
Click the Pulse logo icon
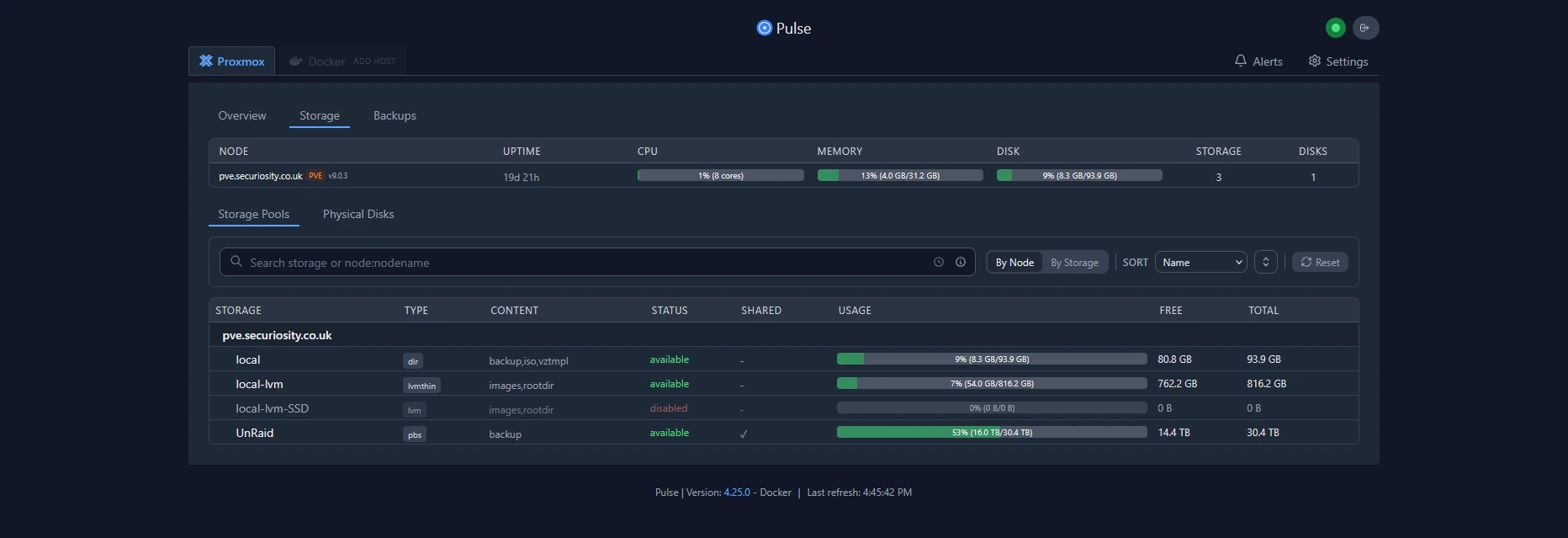pos(764,28)
